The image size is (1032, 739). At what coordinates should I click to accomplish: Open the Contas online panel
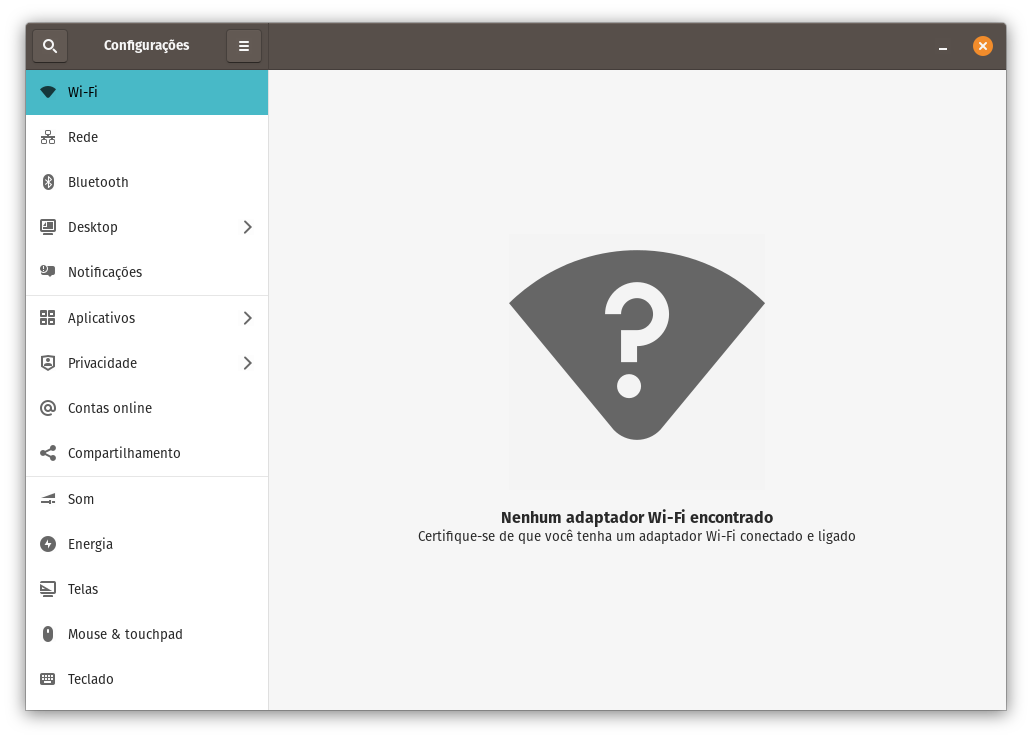tap(147, 408)
